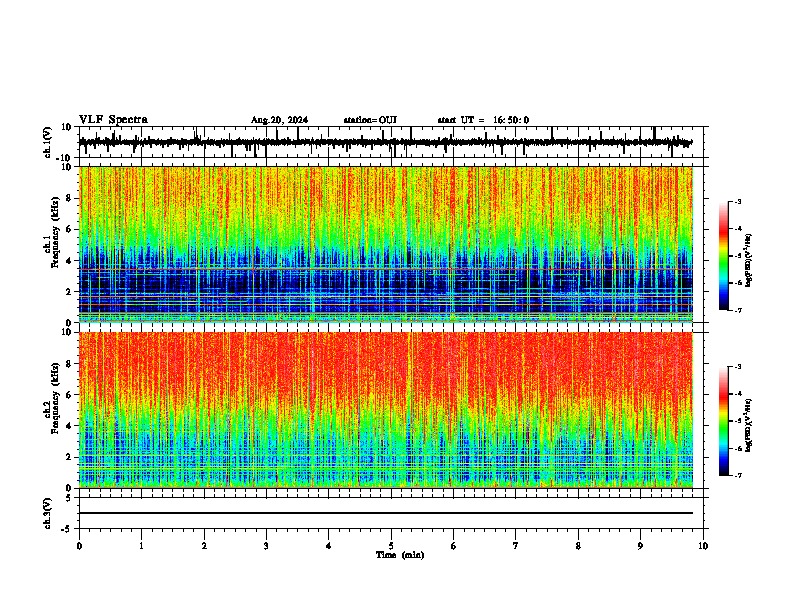Click the "ch.1 Frequency (kHz)" axis label
This screenshot has width=792, height=612.
(52, 232)
